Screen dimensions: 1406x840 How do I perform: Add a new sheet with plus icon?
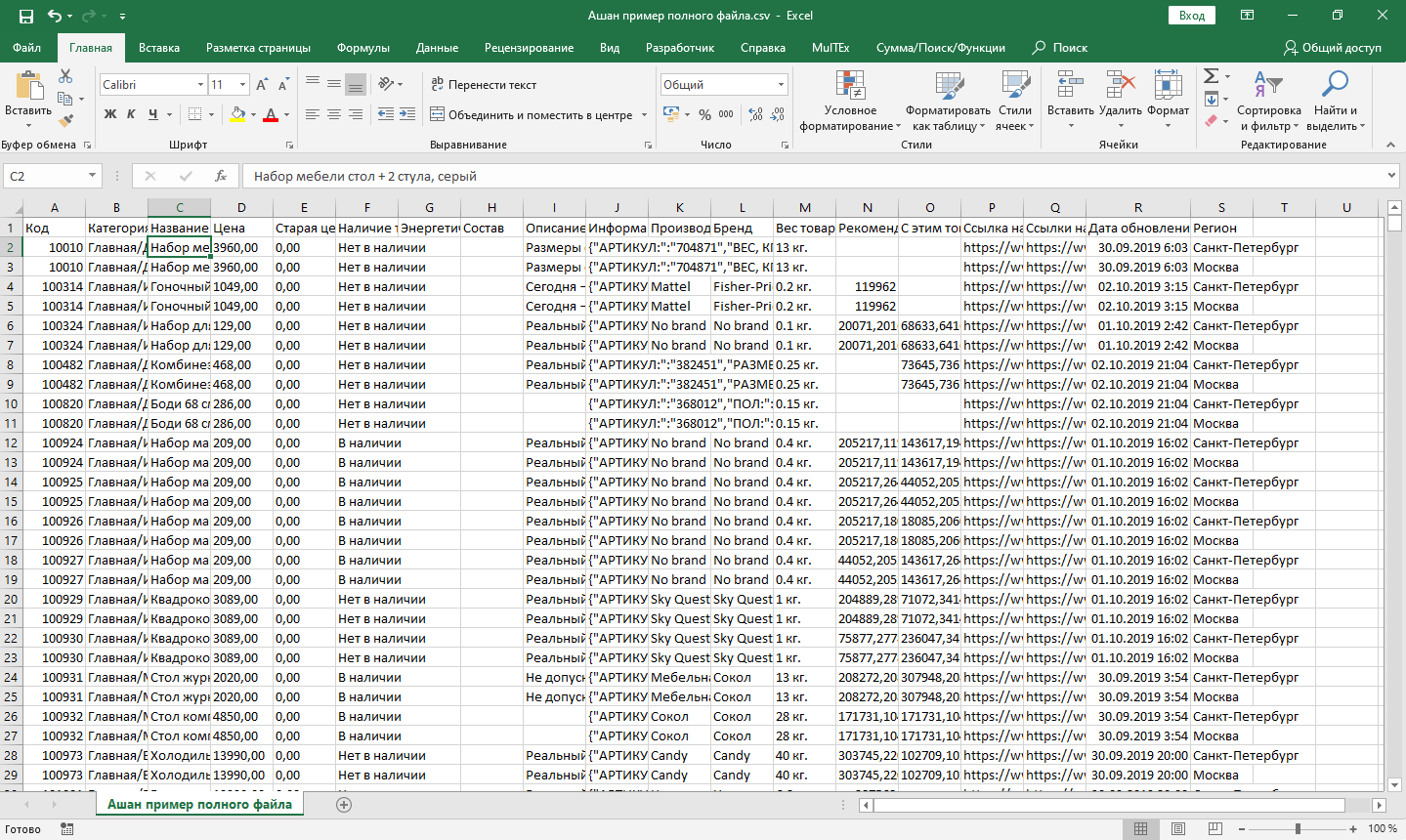pos(344,805)
